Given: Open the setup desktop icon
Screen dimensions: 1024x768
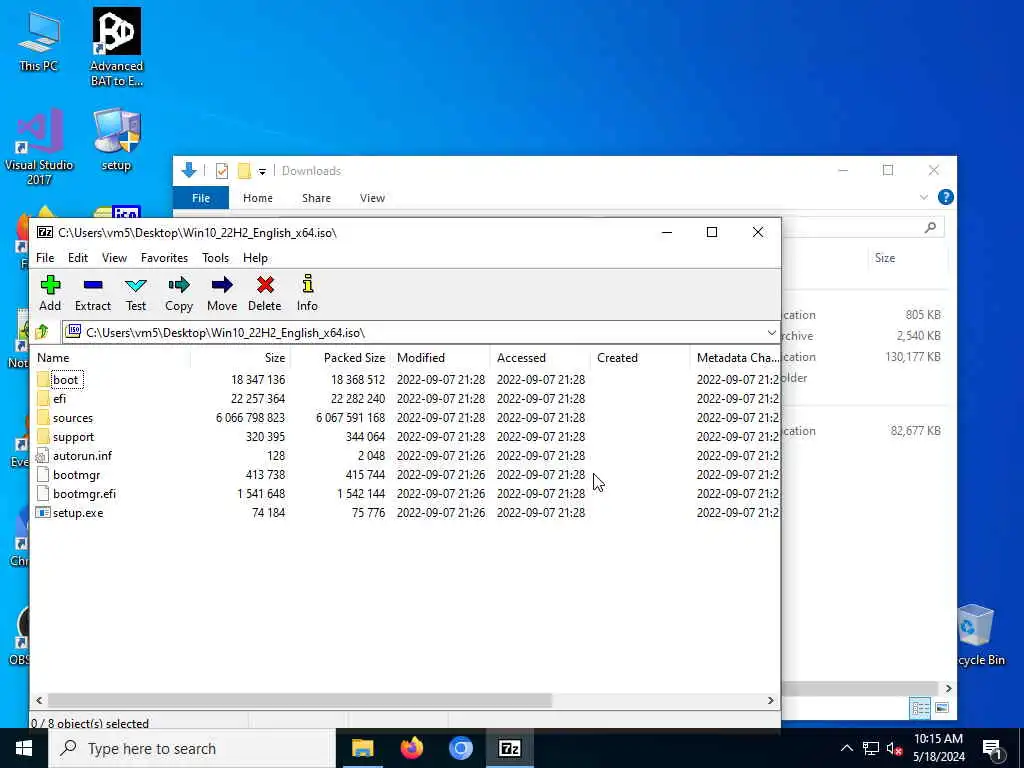Looking at the screenshot, I should tap(116, 140).
